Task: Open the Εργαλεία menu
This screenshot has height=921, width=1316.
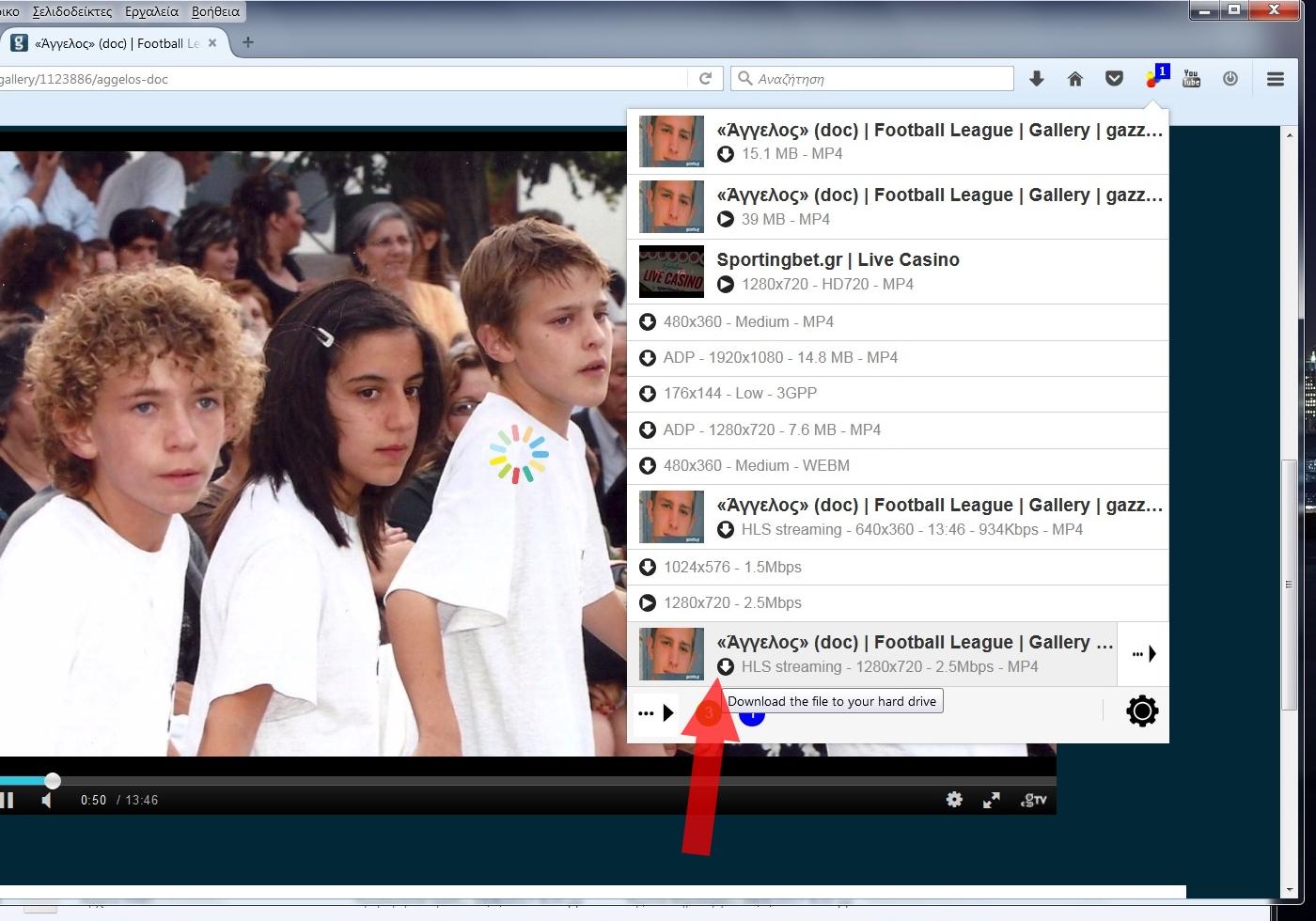Action: (151, 11)
